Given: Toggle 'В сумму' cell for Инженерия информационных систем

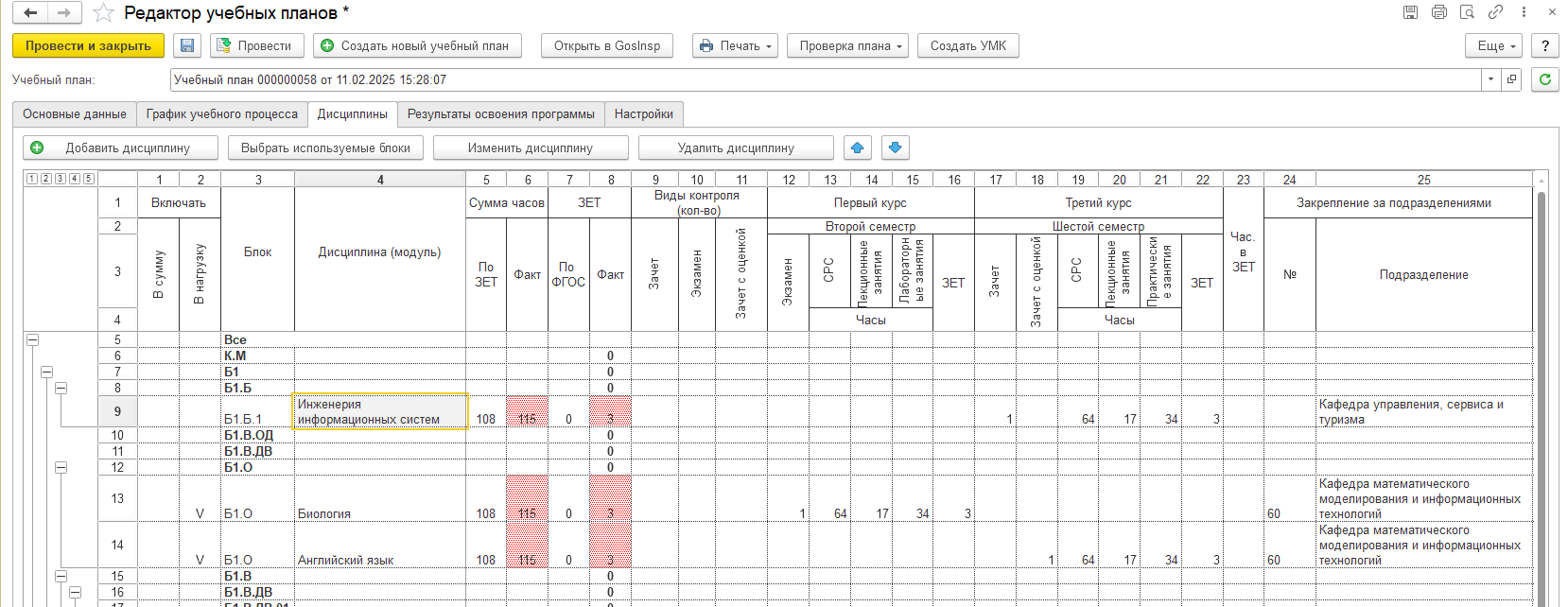Looking at the screenshot, I should tap(158, 411).
